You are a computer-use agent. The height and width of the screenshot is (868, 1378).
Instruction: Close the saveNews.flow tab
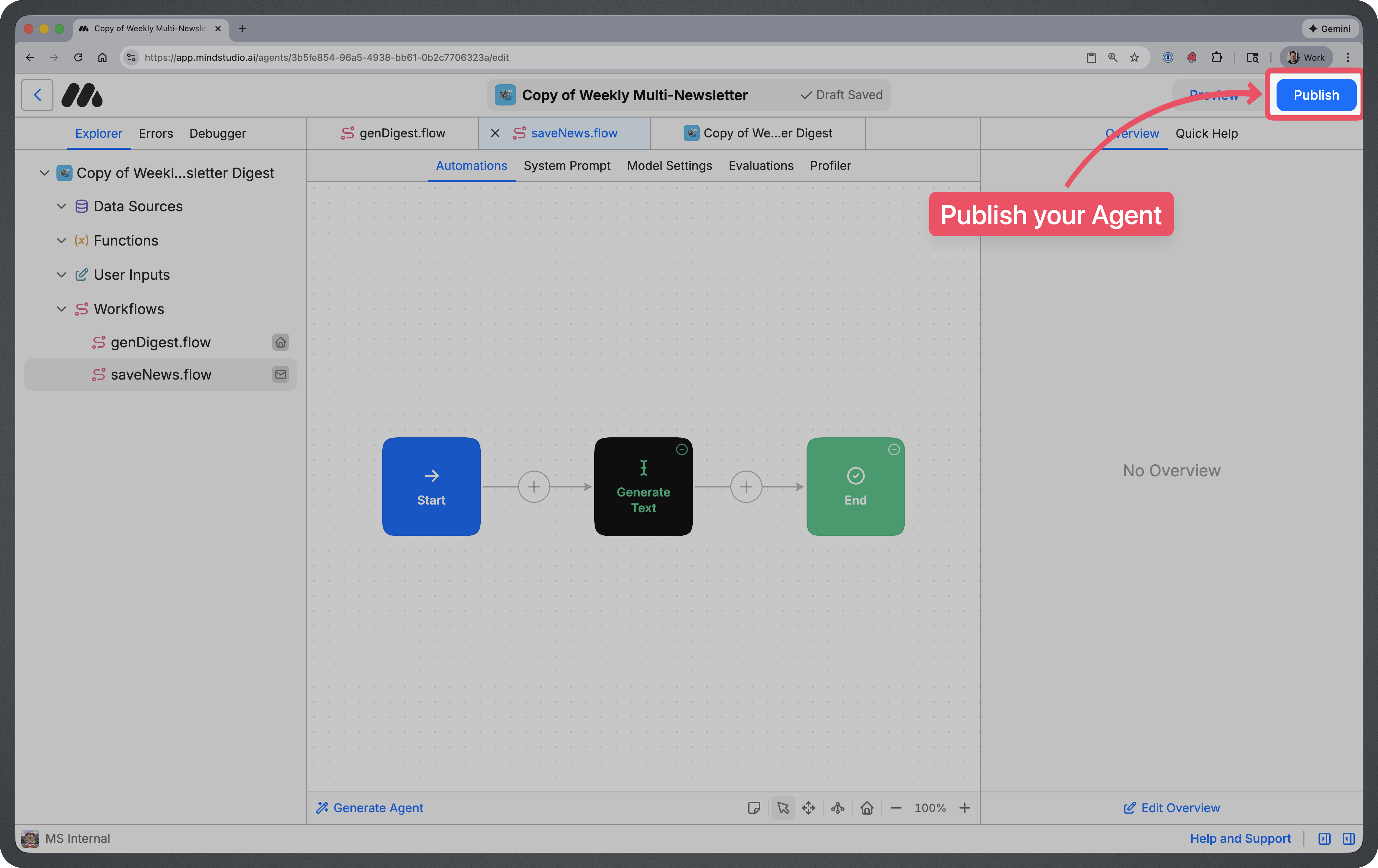(495, 133)
